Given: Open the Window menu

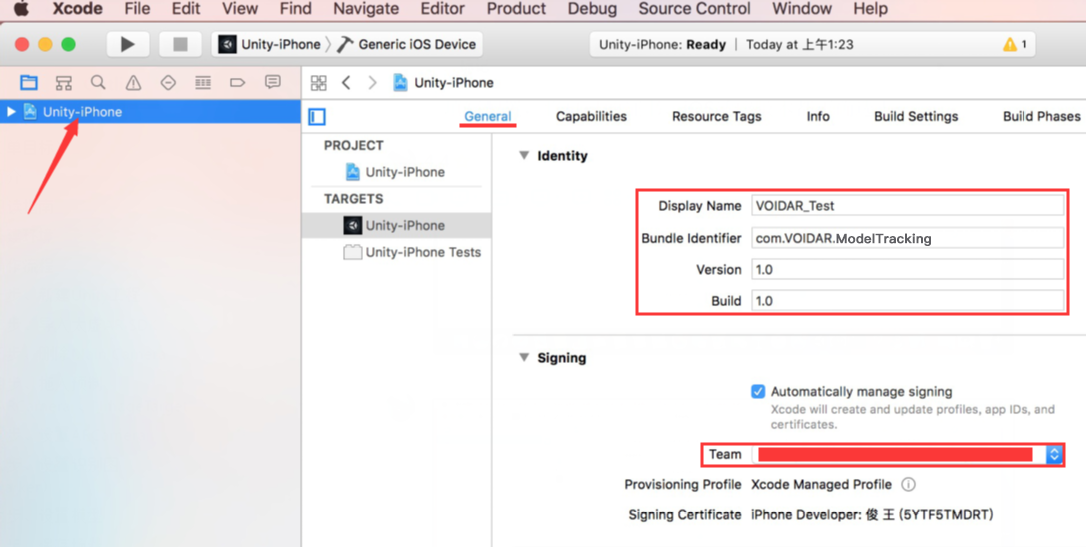Looking at the screenshot, I should click(x=801, y=9).
